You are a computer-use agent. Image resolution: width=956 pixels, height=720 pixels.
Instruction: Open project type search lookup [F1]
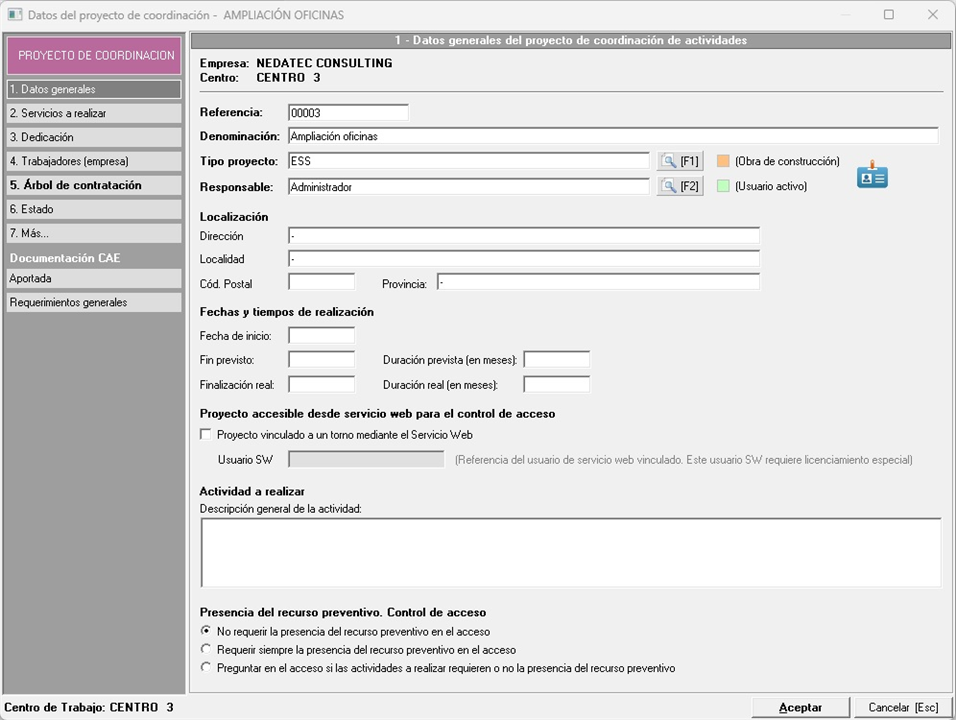point(680,161)
